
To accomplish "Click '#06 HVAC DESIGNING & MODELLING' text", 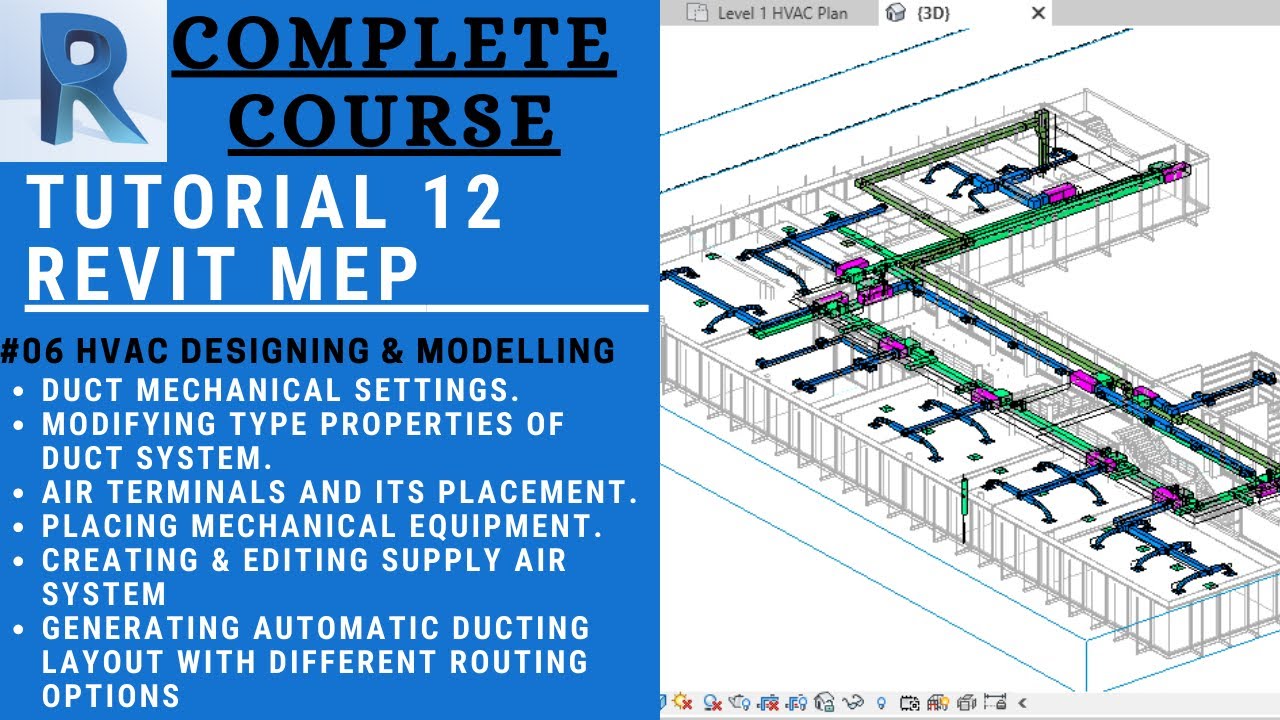I will (x=308, y=350).
